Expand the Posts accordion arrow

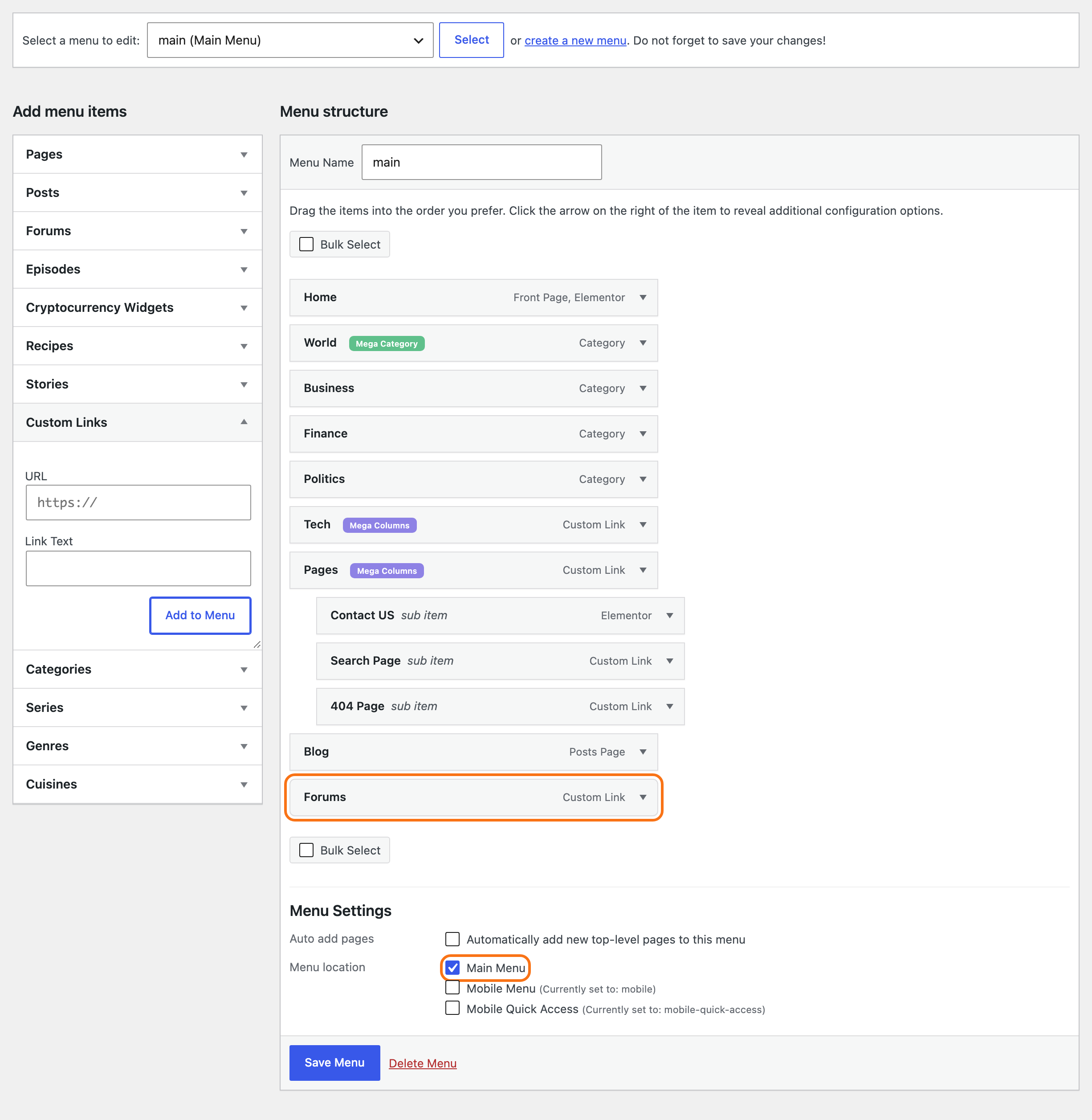(x=244, y=193)
